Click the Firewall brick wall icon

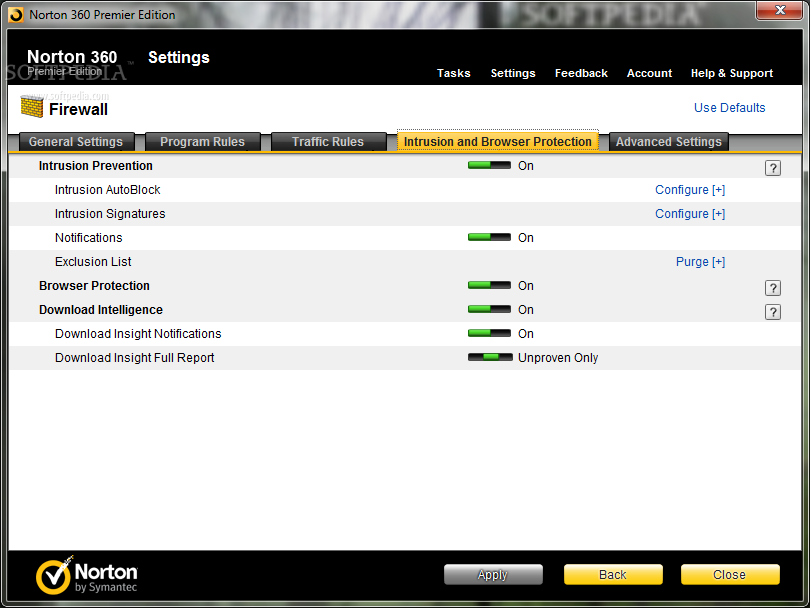click(32, 107)
